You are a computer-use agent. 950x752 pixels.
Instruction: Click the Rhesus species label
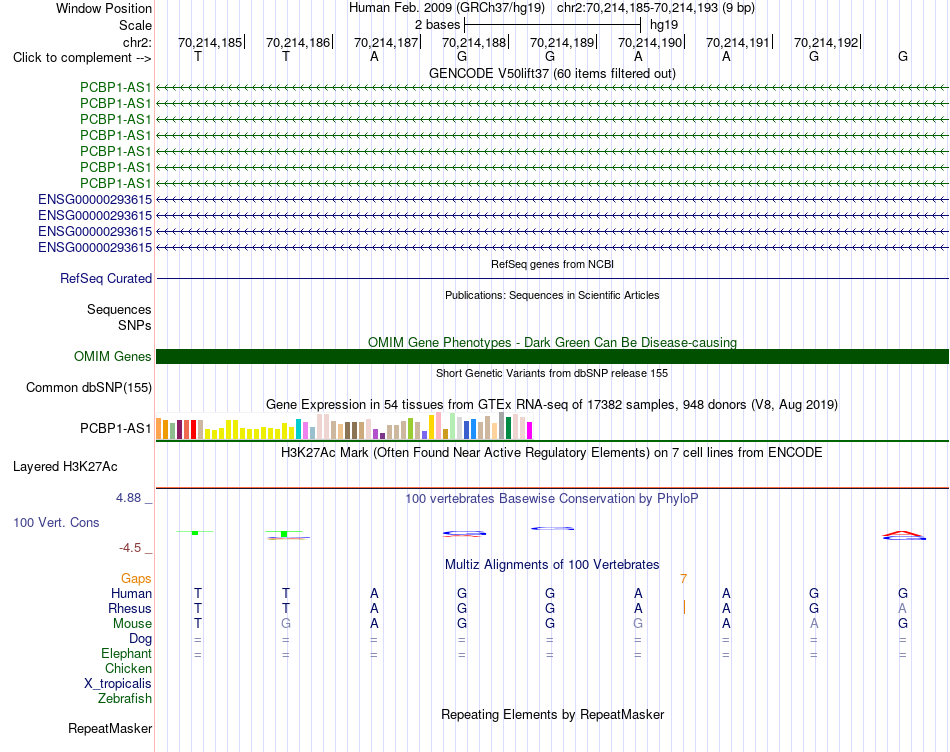click(x=130, y=608)
